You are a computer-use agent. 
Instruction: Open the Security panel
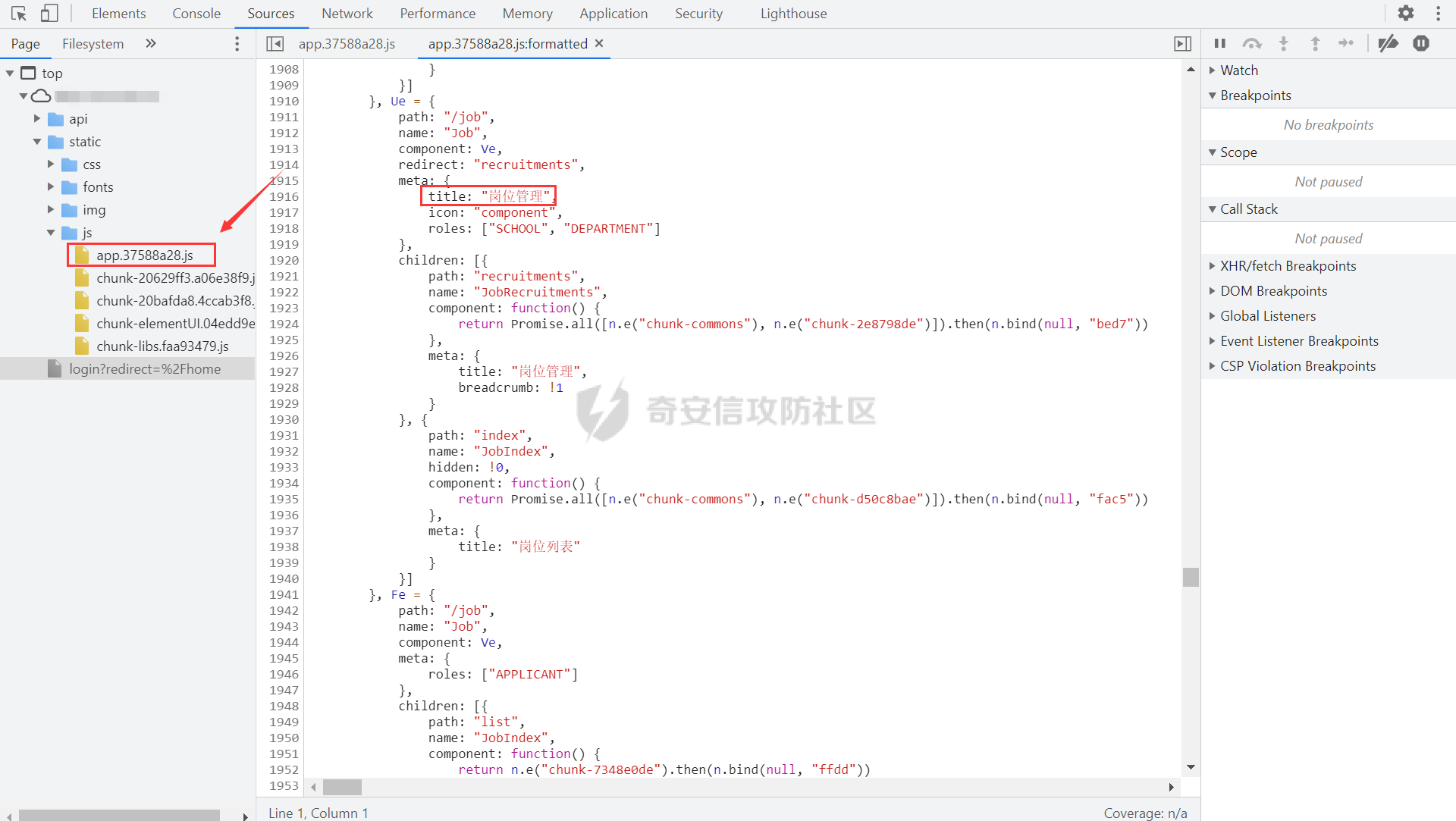(x=698, y=14)
